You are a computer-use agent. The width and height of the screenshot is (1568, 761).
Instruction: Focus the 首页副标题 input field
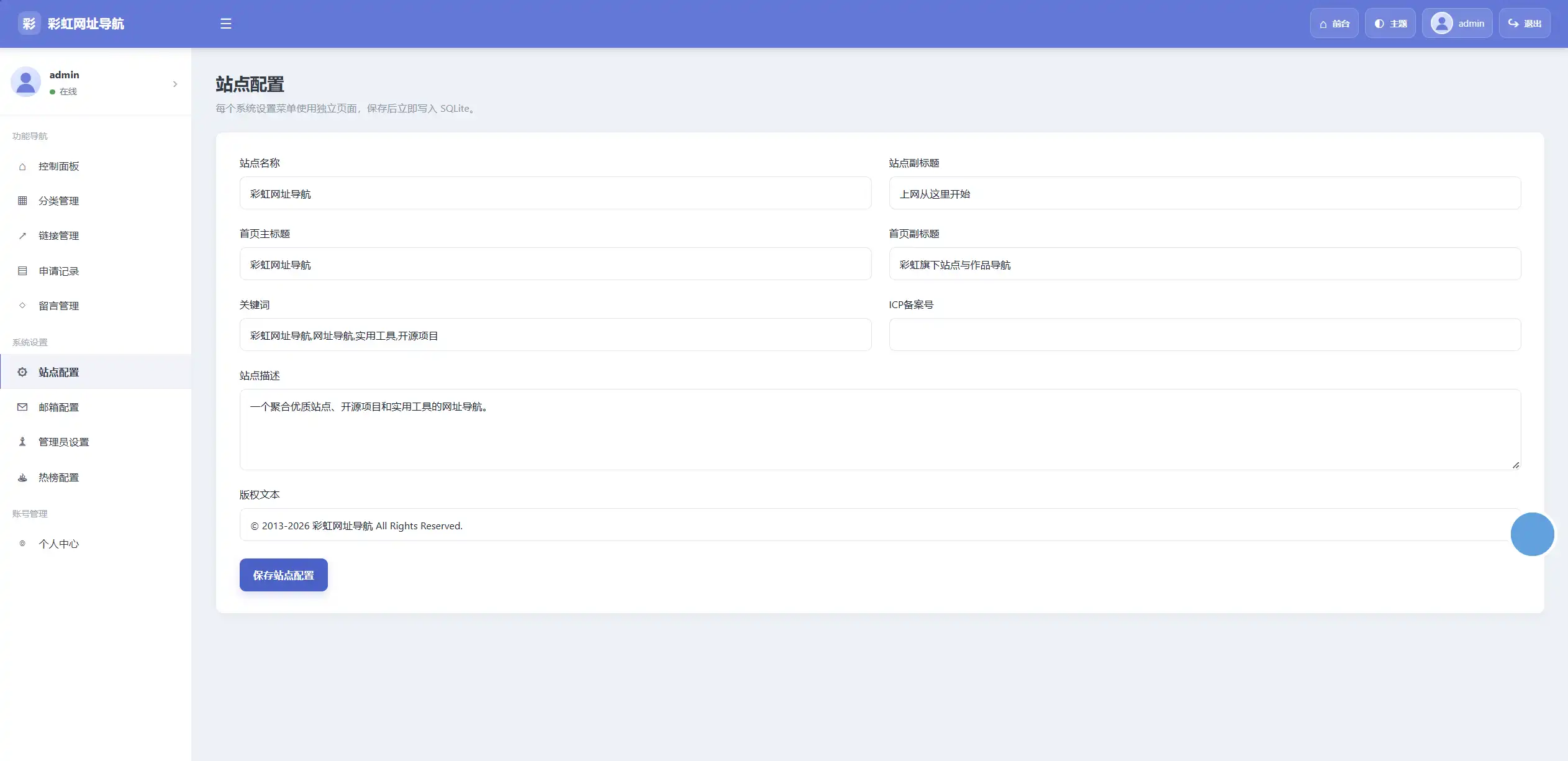(x=1205, y=264)
